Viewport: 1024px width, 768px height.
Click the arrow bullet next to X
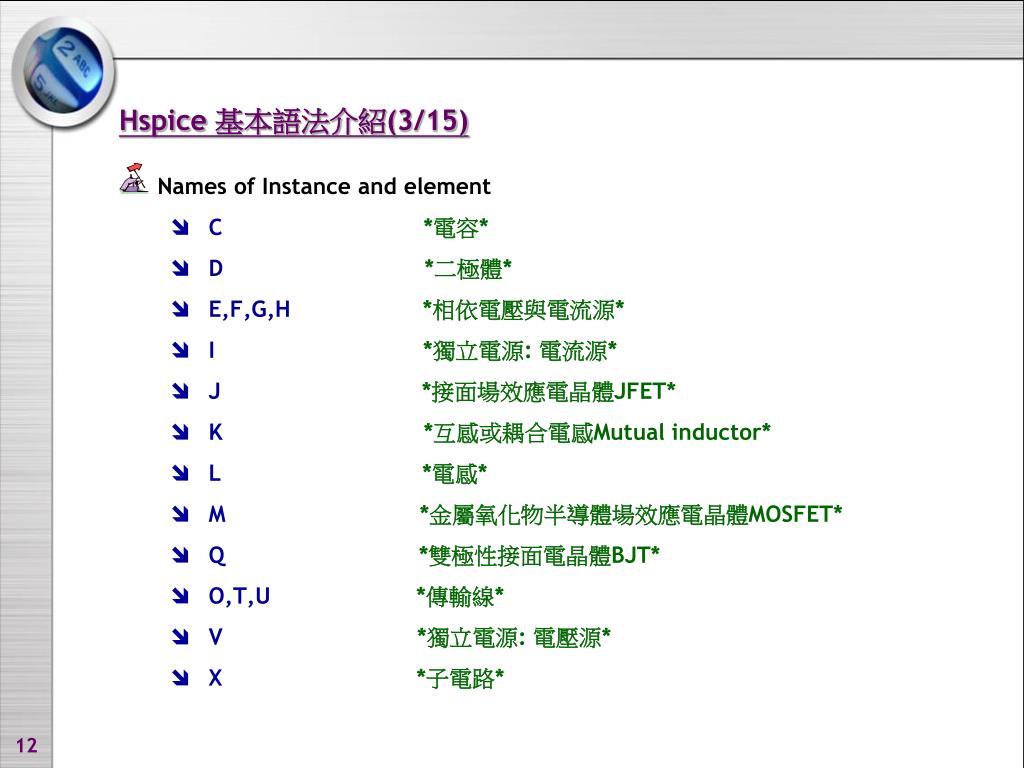pos(180,679)
